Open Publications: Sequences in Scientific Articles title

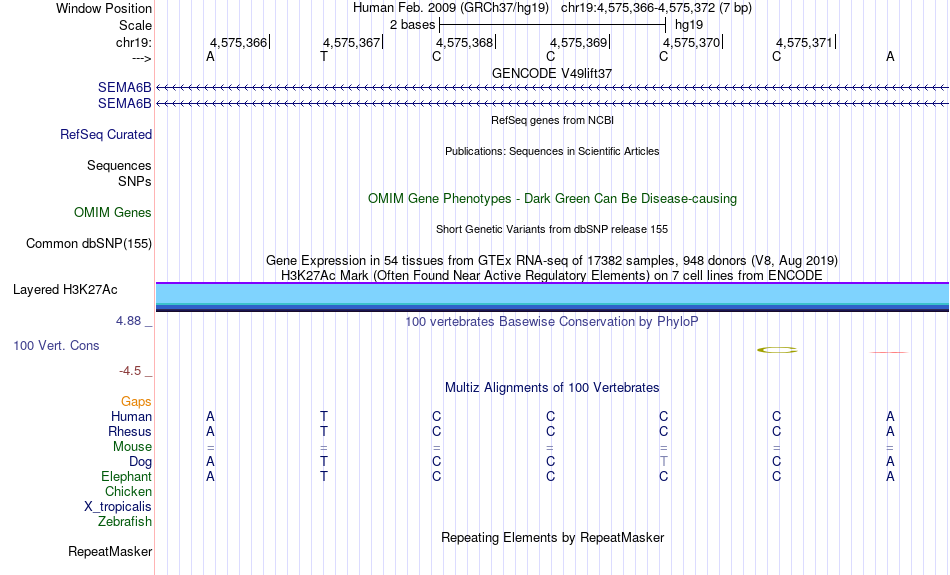tap(552, 151)
